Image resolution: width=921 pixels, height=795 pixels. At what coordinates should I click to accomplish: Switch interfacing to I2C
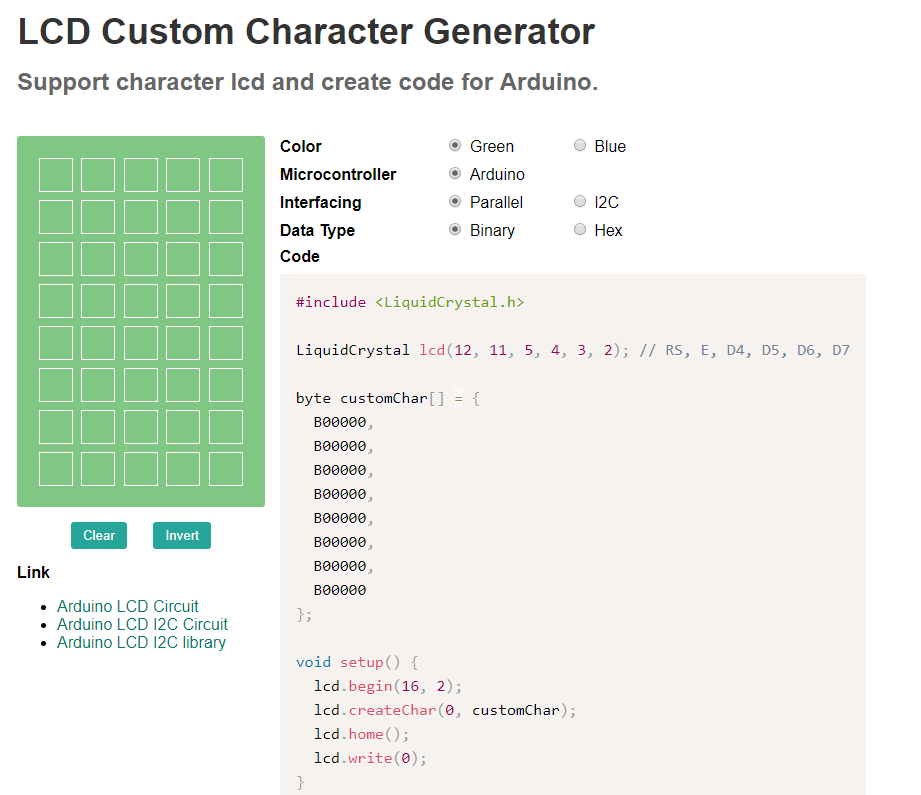(x=580, y=202)
